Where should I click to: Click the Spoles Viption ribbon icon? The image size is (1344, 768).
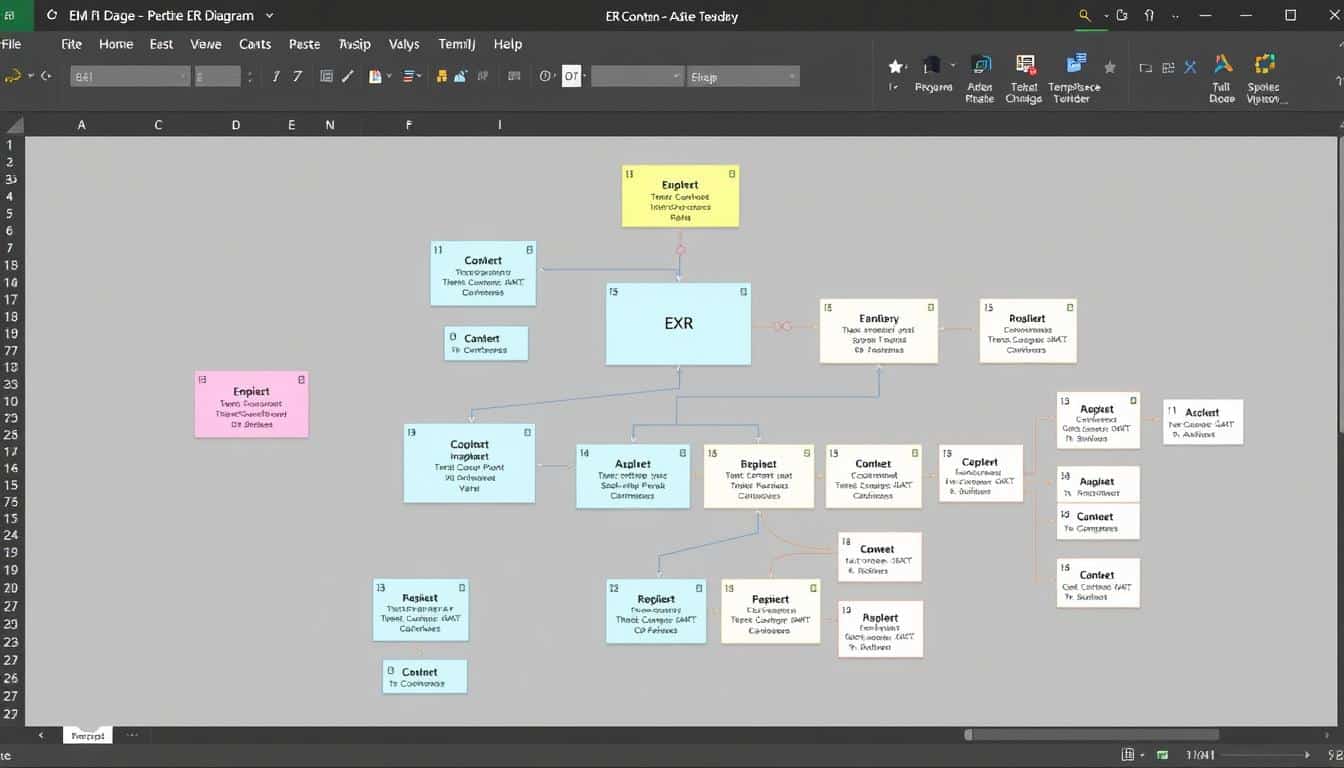(1264, 65)
